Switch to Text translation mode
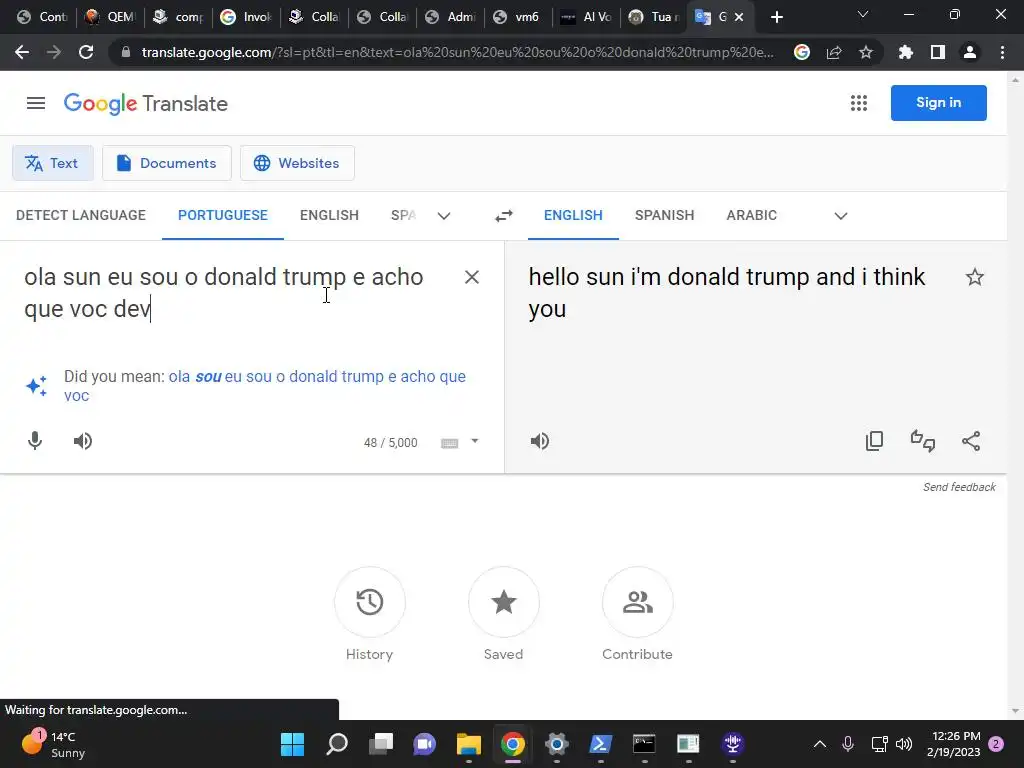 point(52,163)
